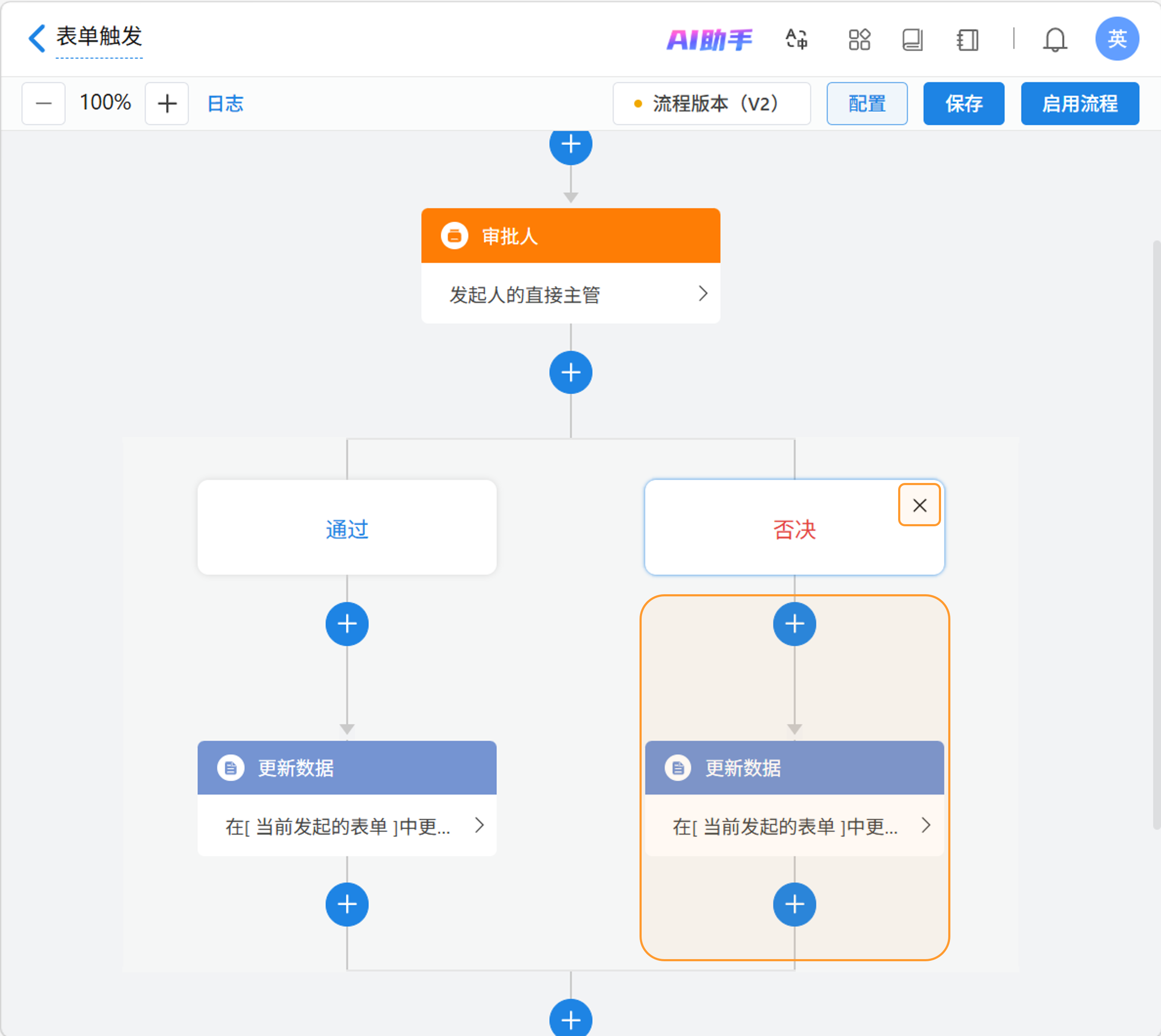Click the 启用流程 enable flow button
The image size is (1161, 1036).
click(1079, 104)
